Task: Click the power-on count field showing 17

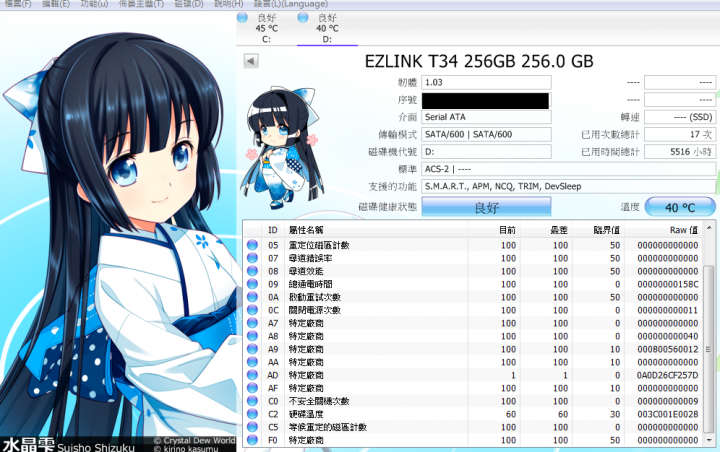Action: point(680,134)
